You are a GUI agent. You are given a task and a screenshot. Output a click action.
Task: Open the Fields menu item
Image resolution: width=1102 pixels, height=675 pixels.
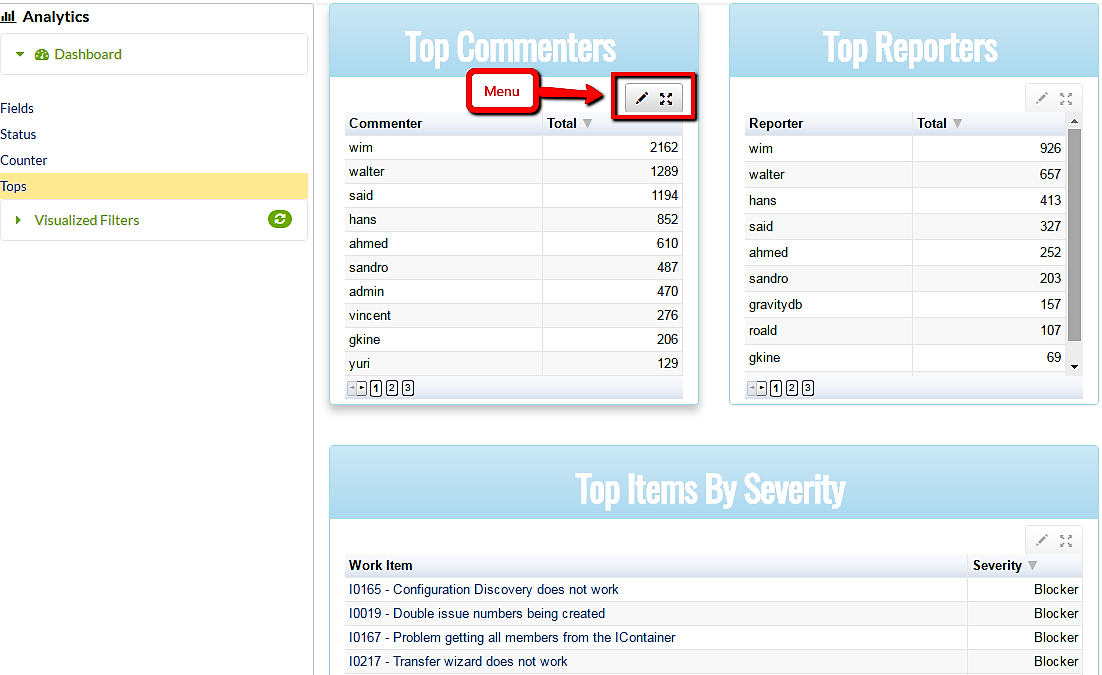pyautogui.click(x=17, y=108)
